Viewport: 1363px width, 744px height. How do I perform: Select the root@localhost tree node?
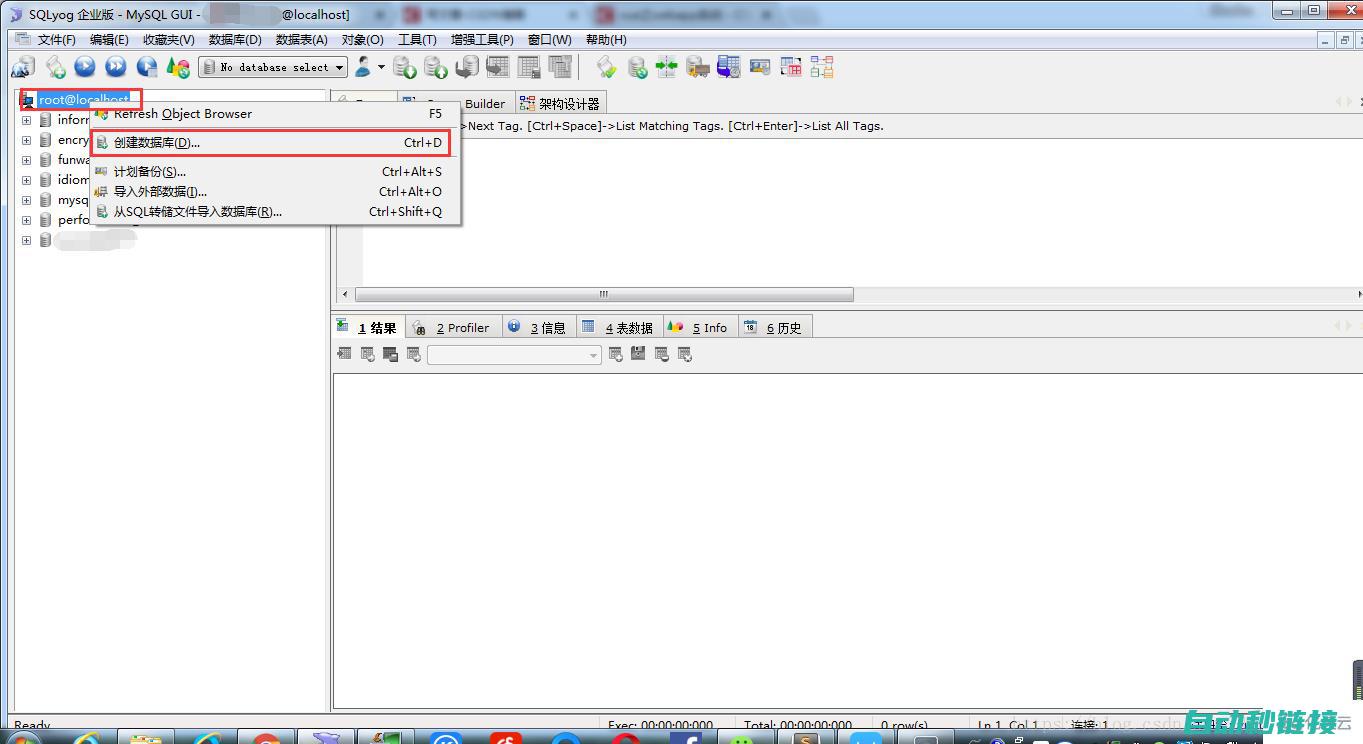tap(83, 100)
